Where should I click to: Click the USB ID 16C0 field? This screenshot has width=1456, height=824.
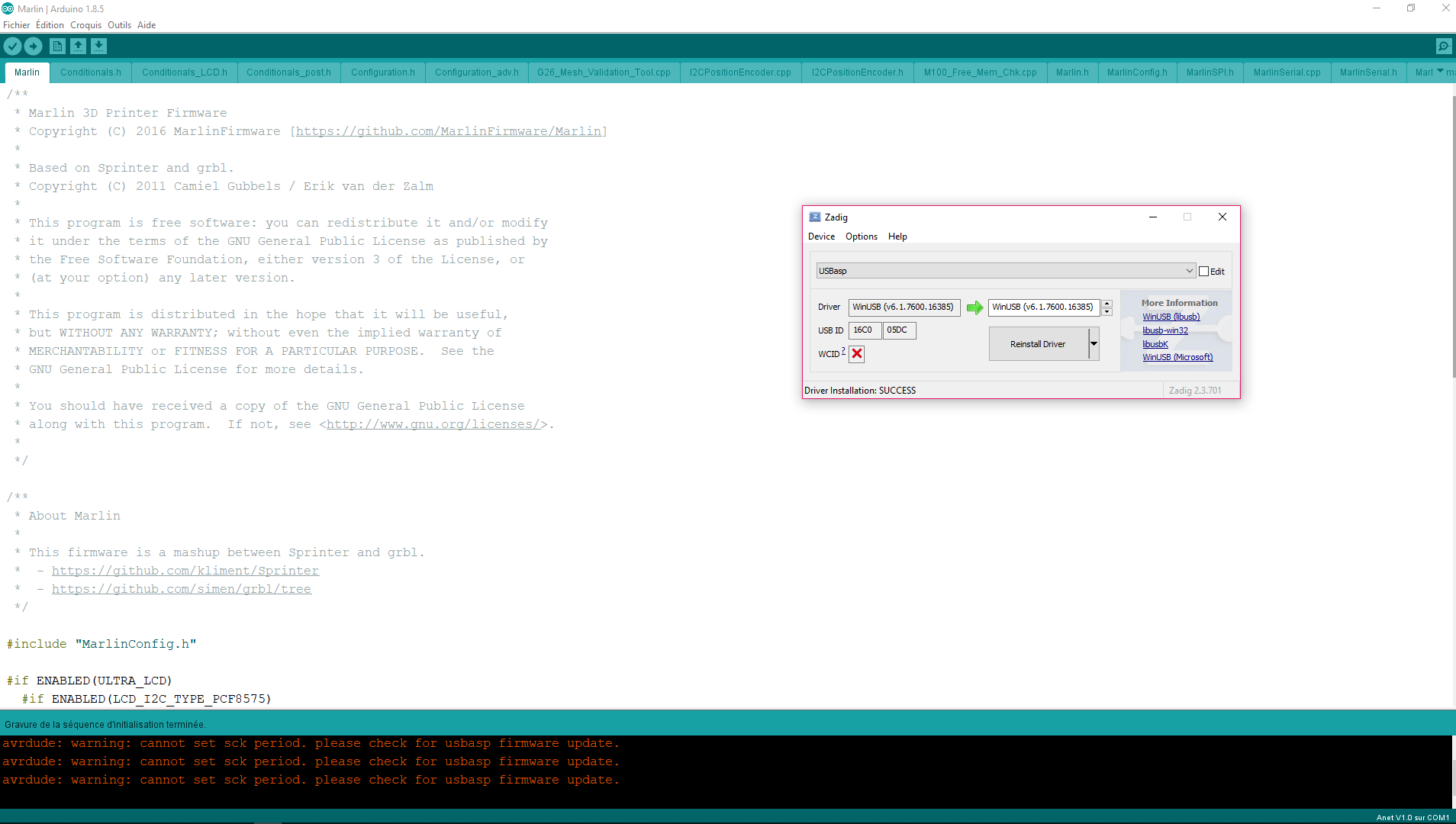pos(865,330)
